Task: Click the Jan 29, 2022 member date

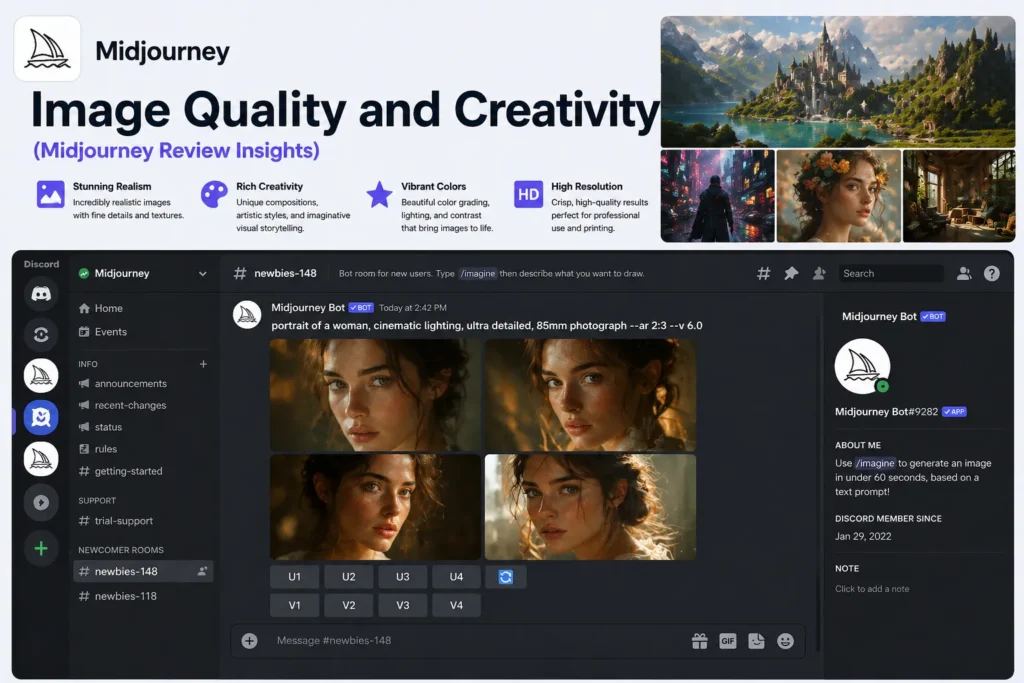Action: click(x=863, y=536)
